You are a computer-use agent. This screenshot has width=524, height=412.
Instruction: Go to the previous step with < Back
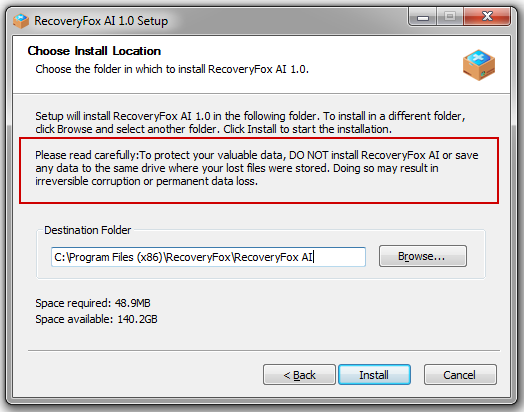pyautogui.click(x=299, y=375)
